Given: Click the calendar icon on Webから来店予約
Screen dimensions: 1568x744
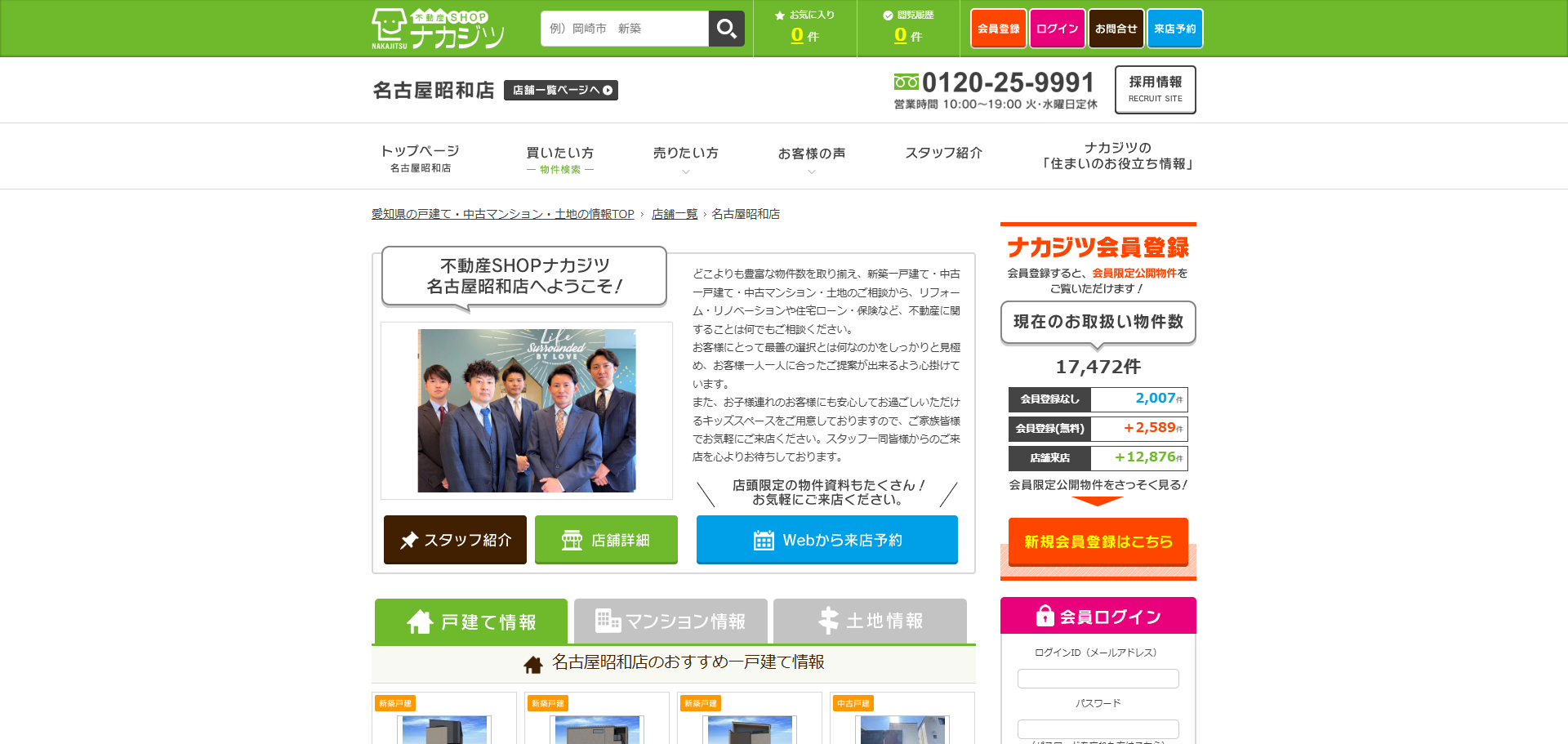Looking at the screenshot, I should [x=764, y=541].
